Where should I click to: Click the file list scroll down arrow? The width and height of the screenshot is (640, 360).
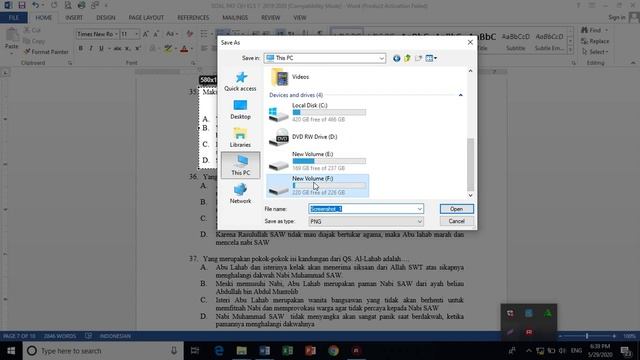coord(470,195)
